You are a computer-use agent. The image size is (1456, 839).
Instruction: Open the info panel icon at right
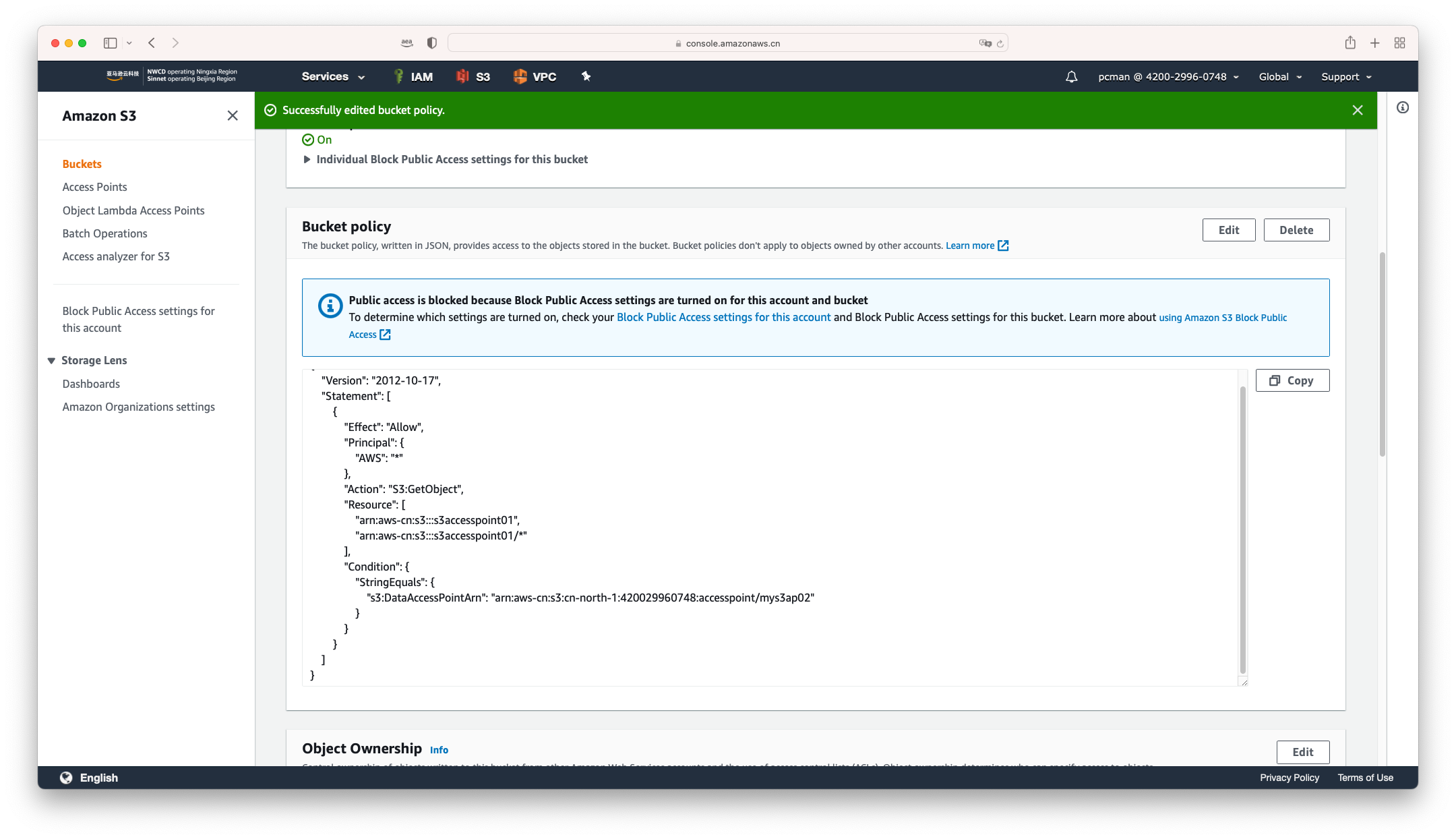point(1403,107)
